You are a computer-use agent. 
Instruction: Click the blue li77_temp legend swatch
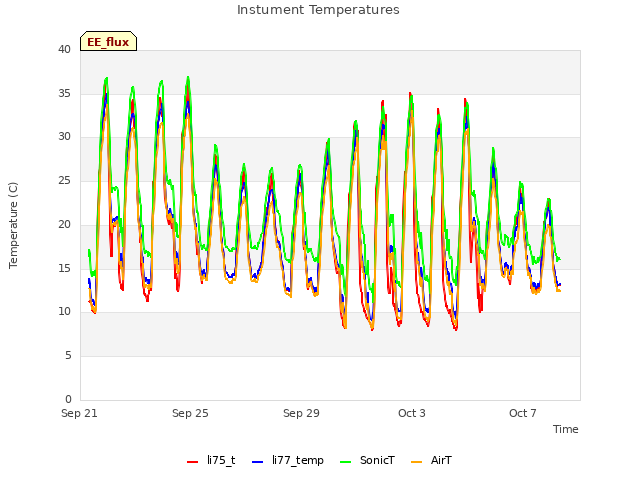pyautogui.click(x=258, y=462)
